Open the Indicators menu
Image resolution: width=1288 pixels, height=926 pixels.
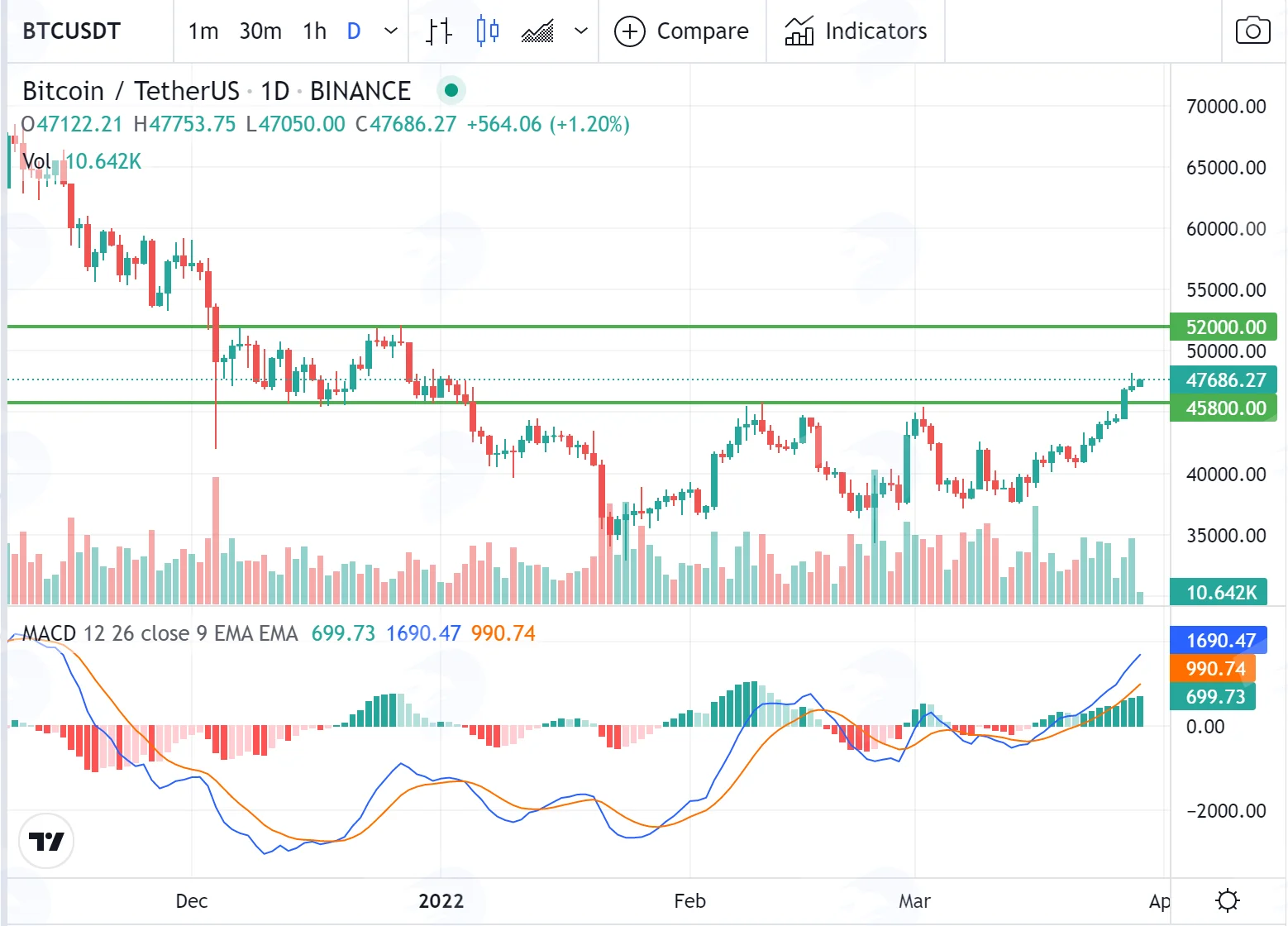[x=856, y=31]
